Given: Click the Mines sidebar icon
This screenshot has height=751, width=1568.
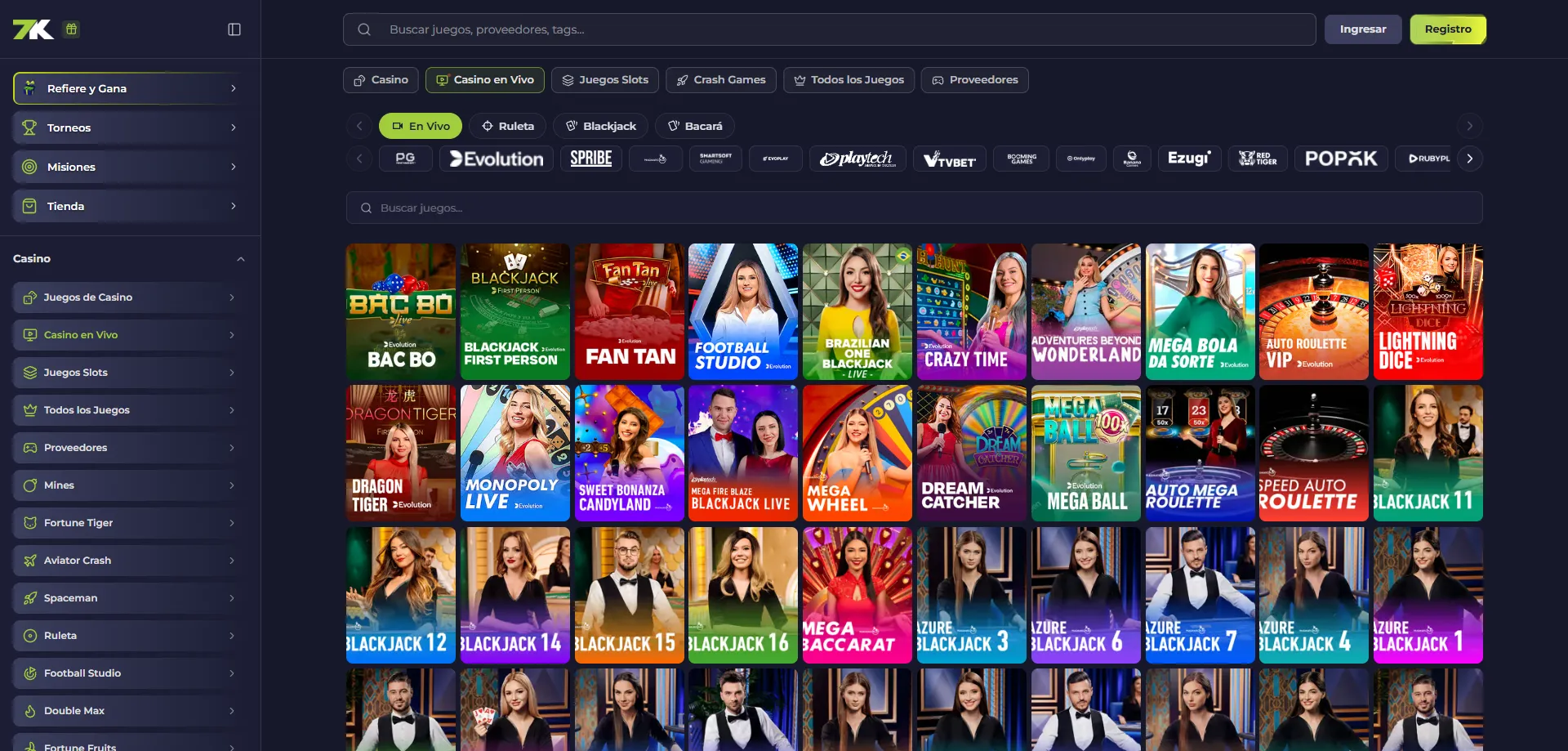Looking at the screenshot, I should (x=30, y=485).
